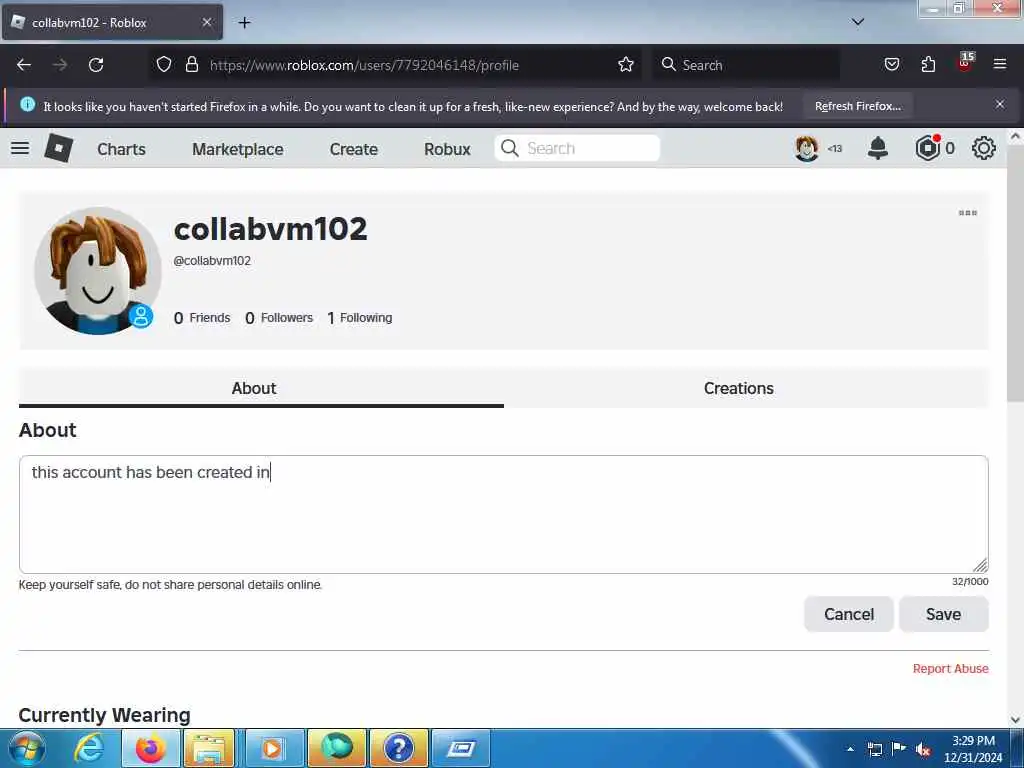Click the Currently Wearing heading
This screenshot has width=1024, height=768.
point(104,715)
